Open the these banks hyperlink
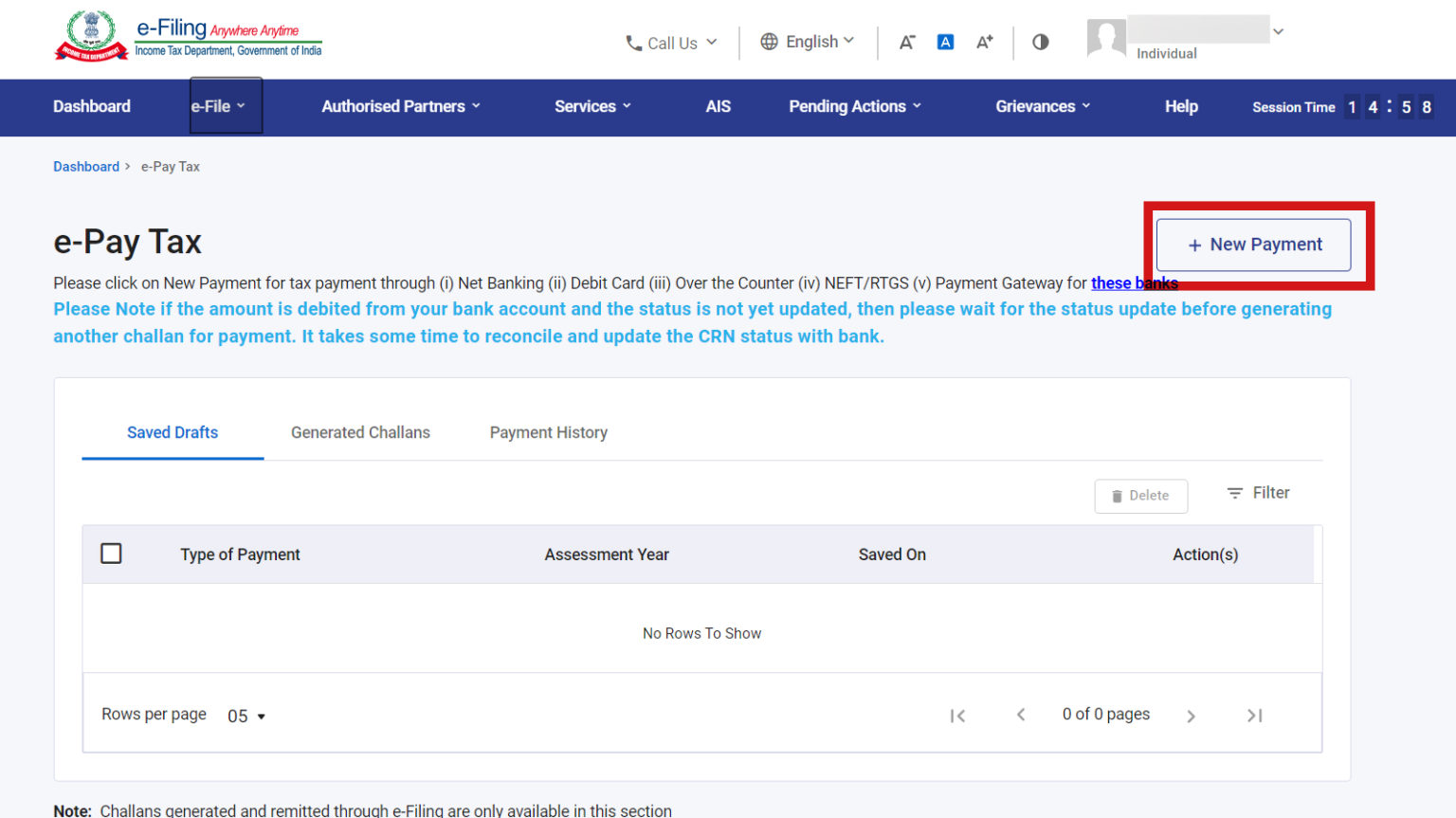 tap(1134, 282)
